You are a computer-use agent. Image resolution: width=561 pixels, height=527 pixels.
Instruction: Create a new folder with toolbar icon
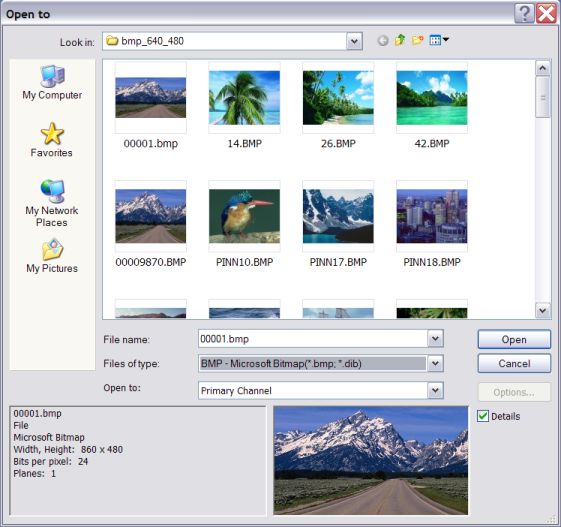(417, 40)
